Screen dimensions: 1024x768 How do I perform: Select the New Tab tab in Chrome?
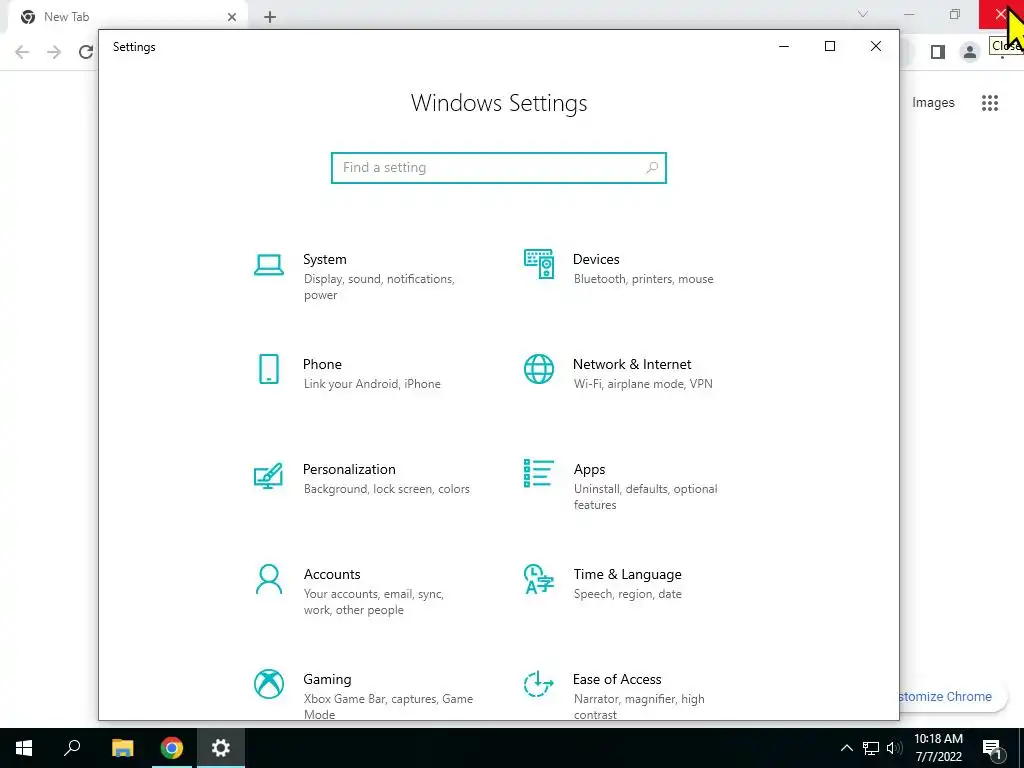[127, 17]
